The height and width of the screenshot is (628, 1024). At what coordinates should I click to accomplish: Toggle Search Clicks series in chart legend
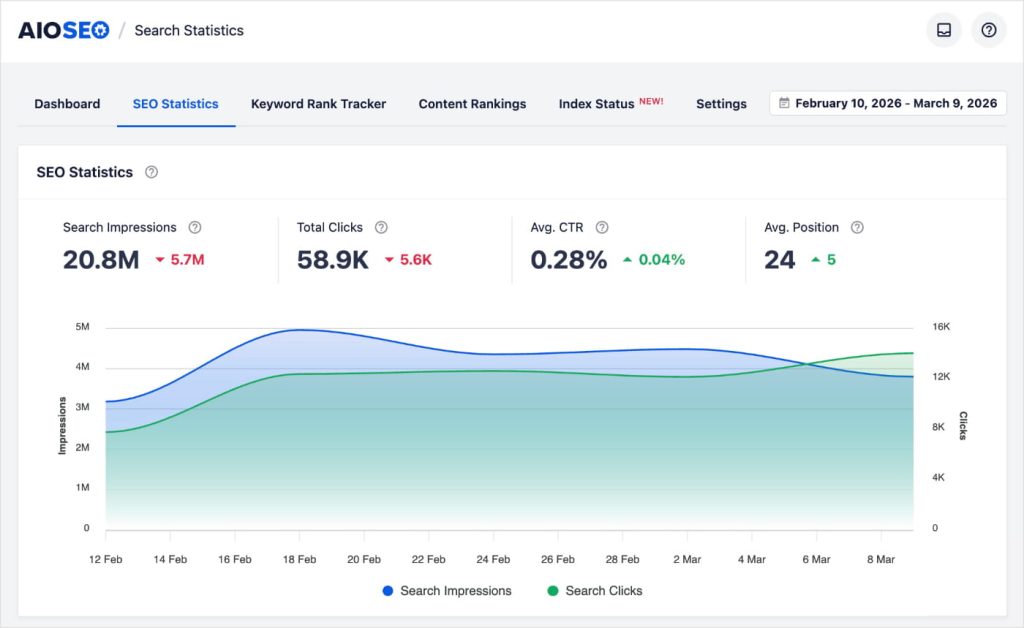pyautogui.click(x=595, y=591)
